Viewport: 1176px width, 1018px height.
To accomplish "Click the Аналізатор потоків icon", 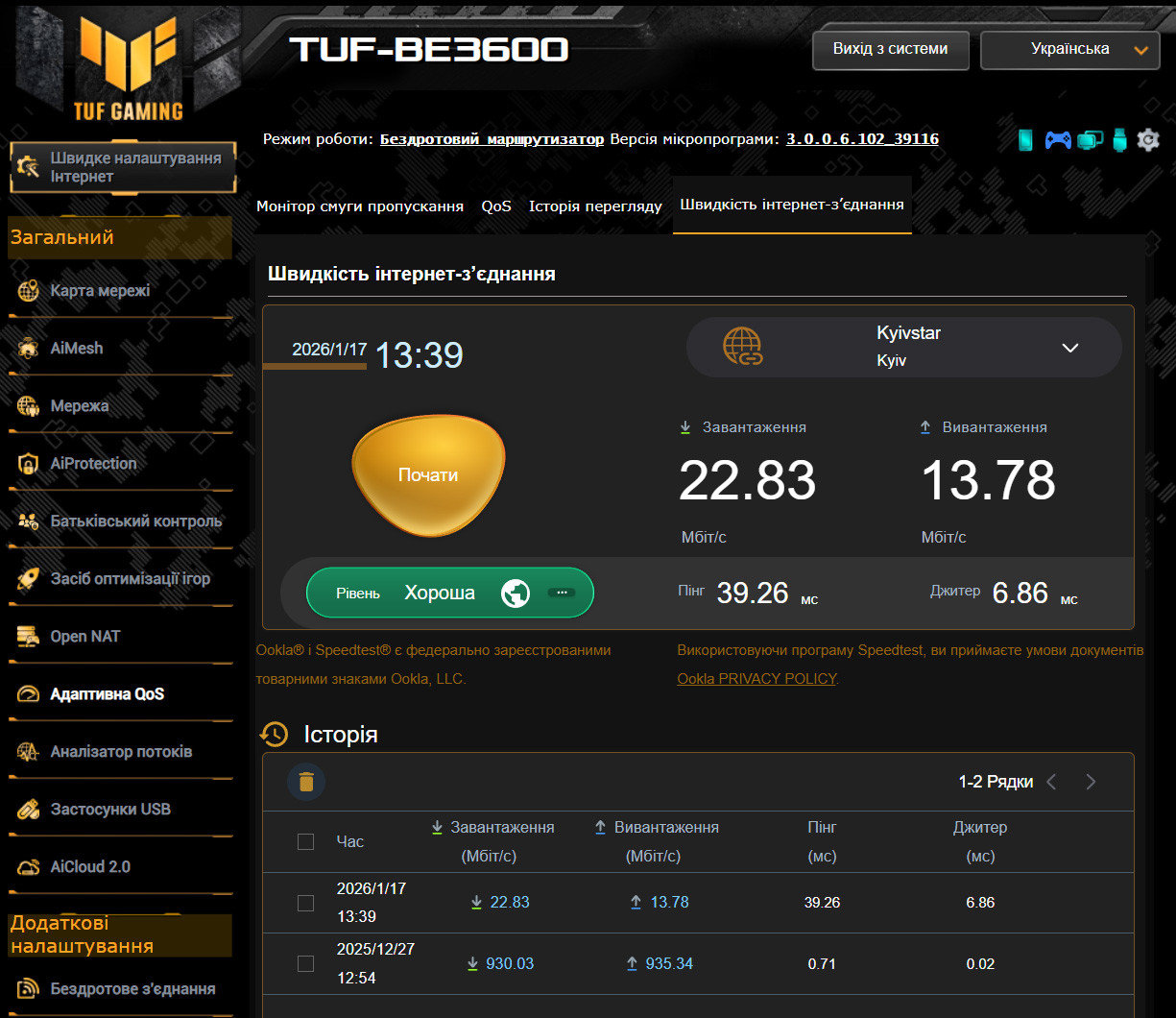I will tap(29, 751).
